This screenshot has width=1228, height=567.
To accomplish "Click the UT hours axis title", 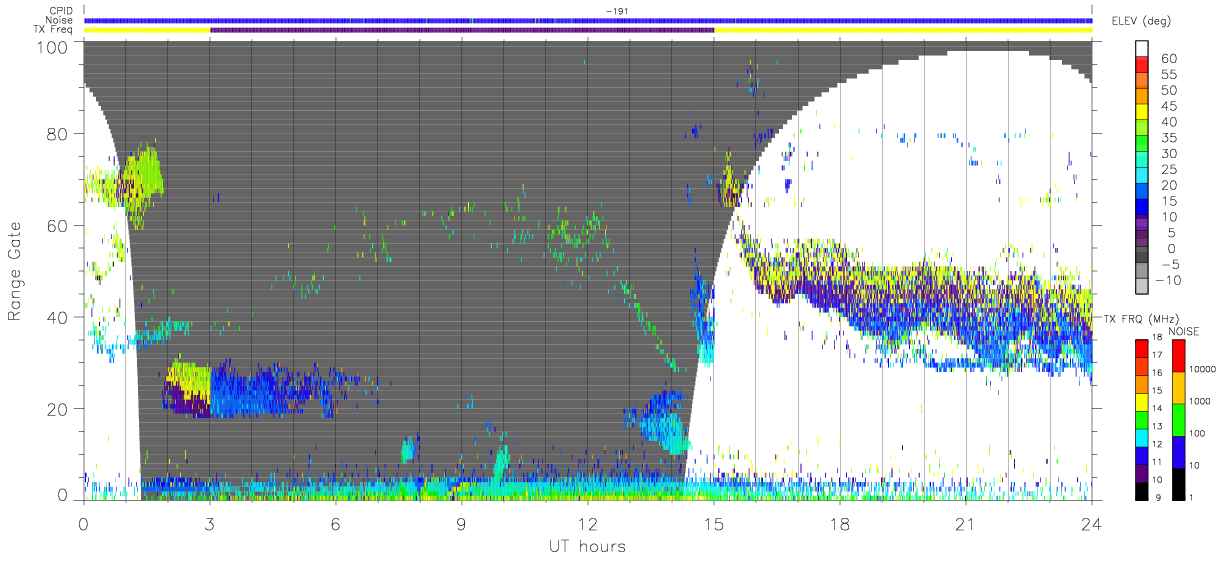I will (586, 546).
